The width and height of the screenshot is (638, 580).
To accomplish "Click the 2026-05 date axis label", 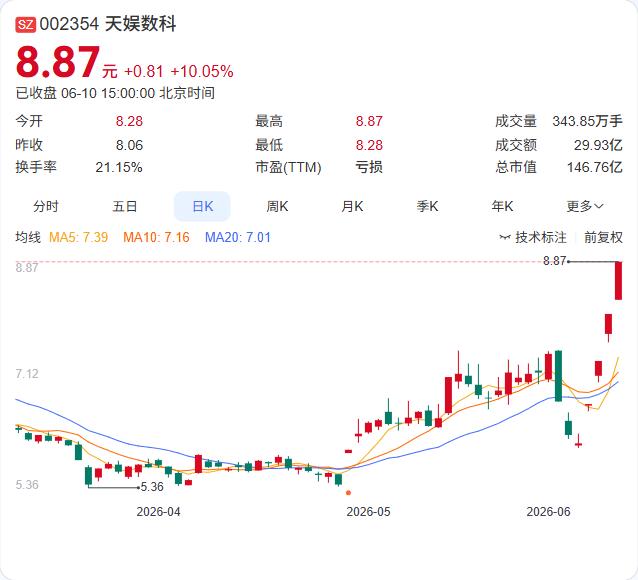I will click(x=368, y=512).
